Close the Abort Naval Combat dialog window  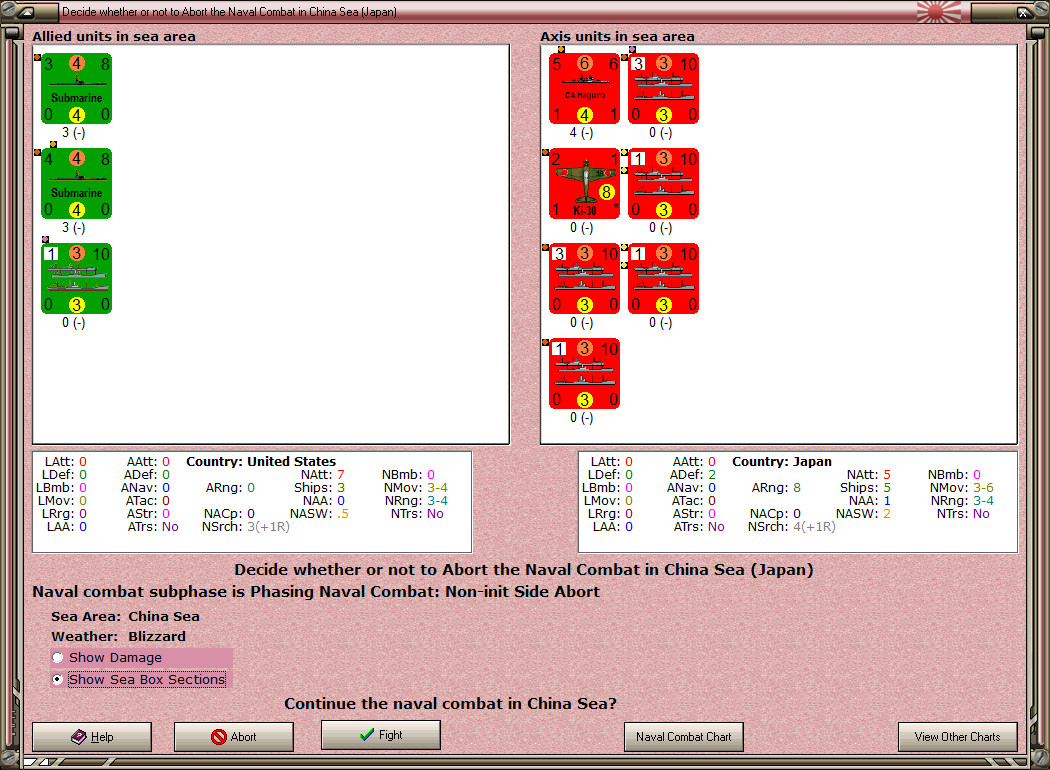[x=1023, y=12]
